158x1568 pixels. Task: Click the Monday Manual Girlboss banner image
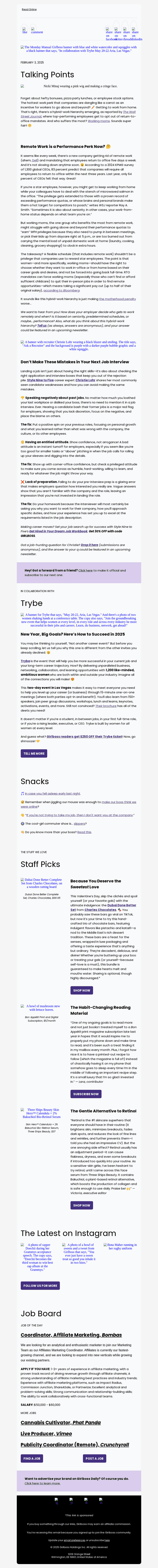click(x=79, y=49)
